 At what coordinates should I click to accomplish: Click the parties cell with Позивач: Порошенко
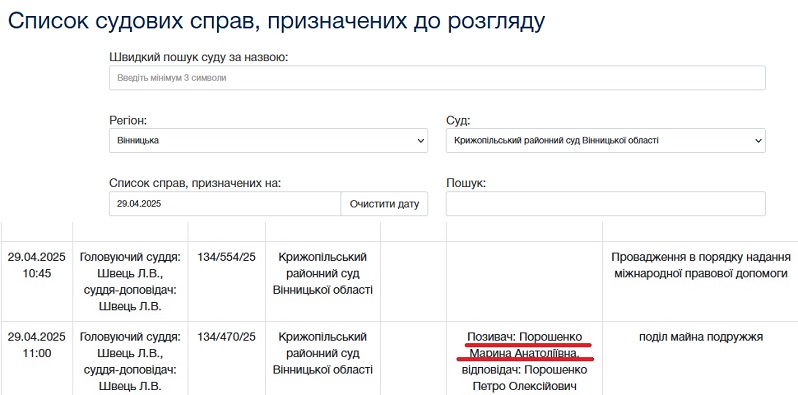click(x=525, y=358)
